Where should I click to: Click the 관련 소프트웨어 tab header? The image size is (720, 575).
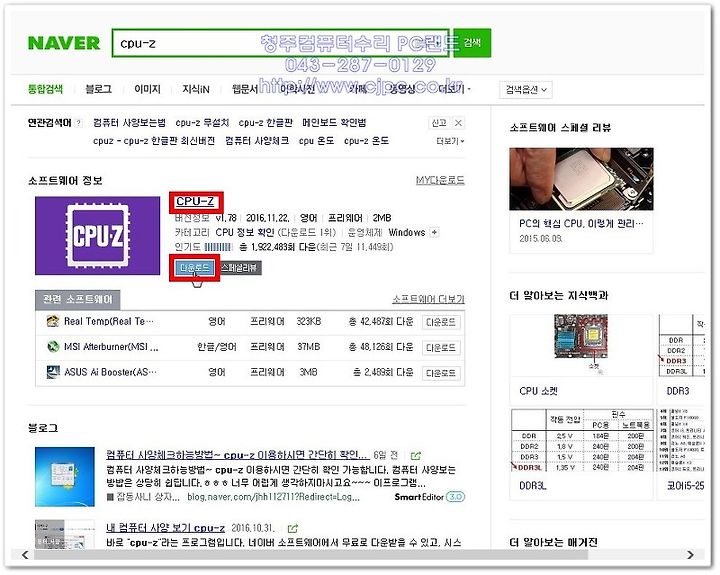(78, 300)
